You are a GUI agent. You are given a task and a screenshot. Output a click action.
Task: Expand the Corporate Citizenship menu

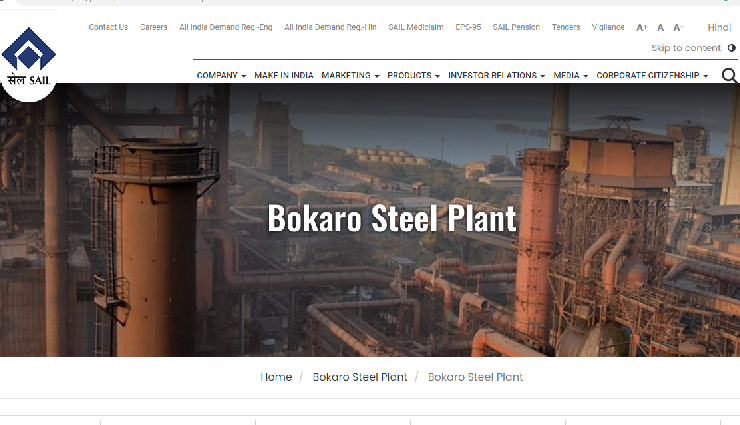(x=652, y=76)
